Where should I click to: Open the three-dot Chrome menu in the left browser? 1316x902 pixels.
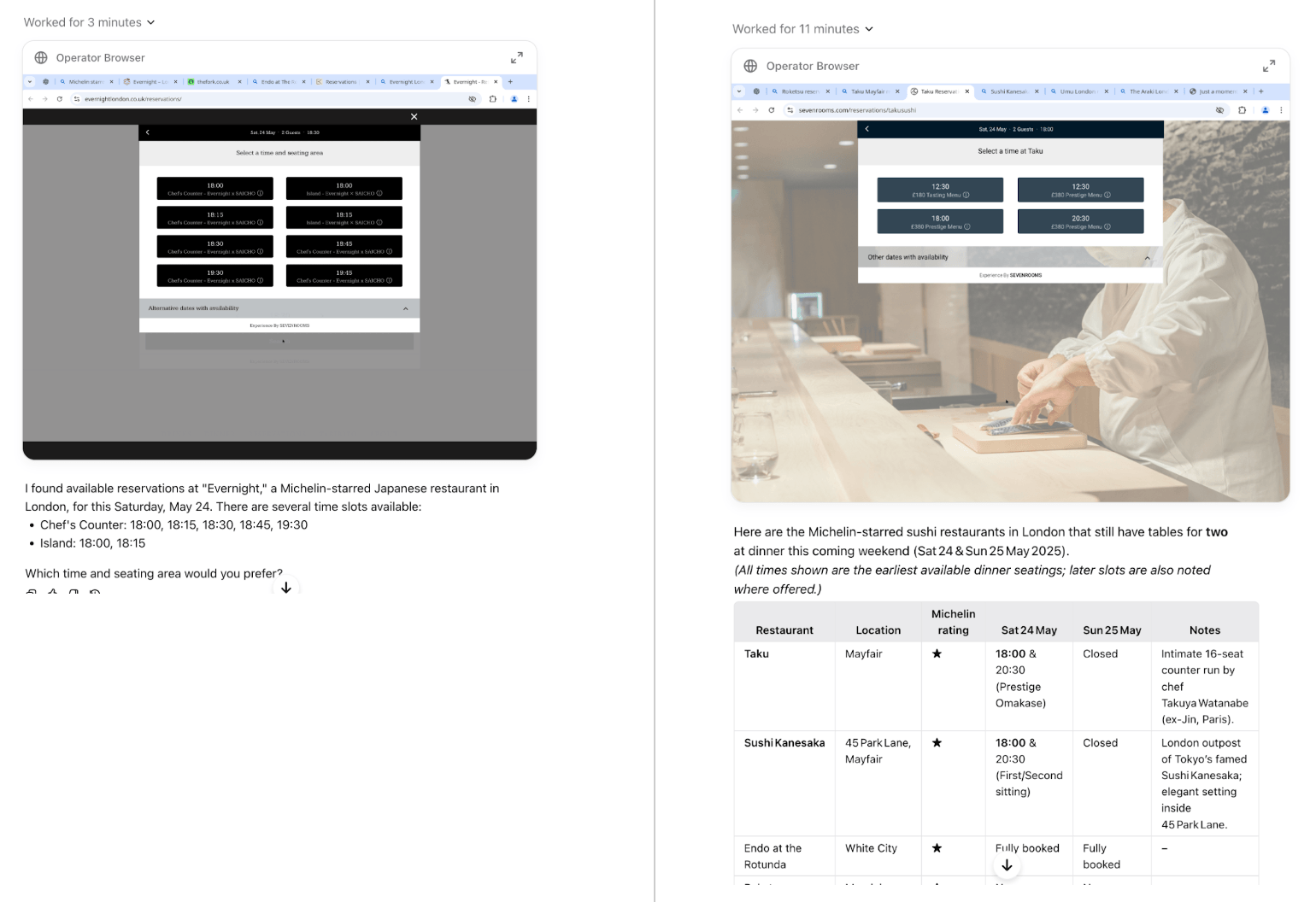coord(528,98)
